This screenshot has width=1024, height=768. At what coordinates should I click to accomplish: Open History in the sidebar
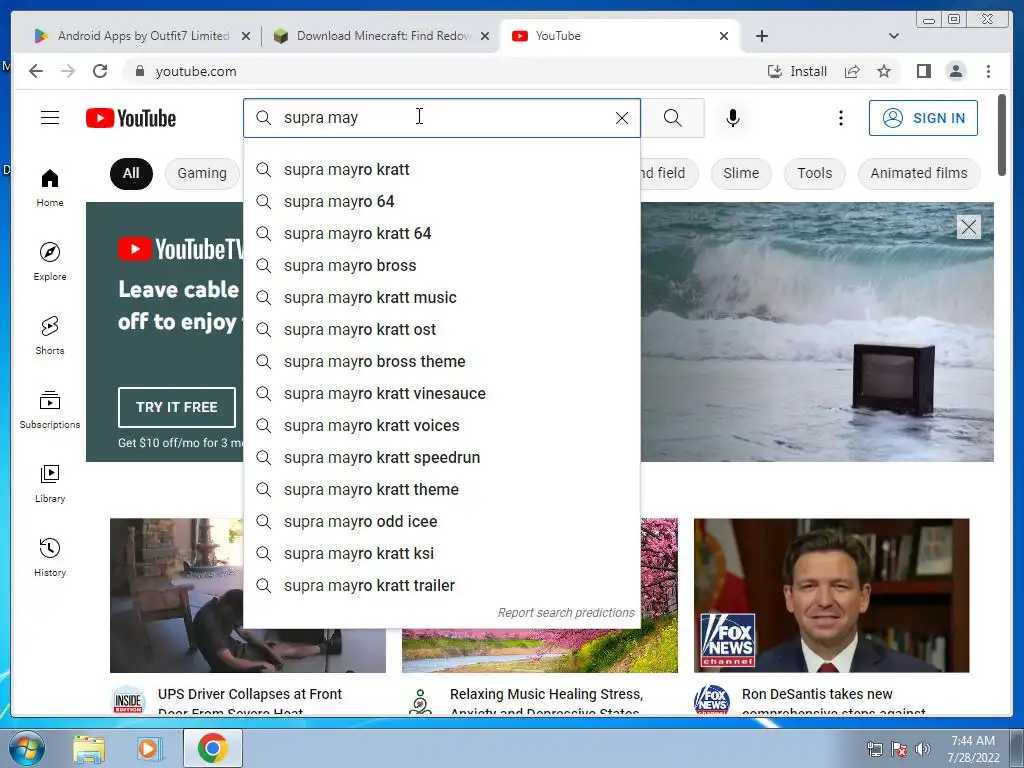tap(50, 557)
